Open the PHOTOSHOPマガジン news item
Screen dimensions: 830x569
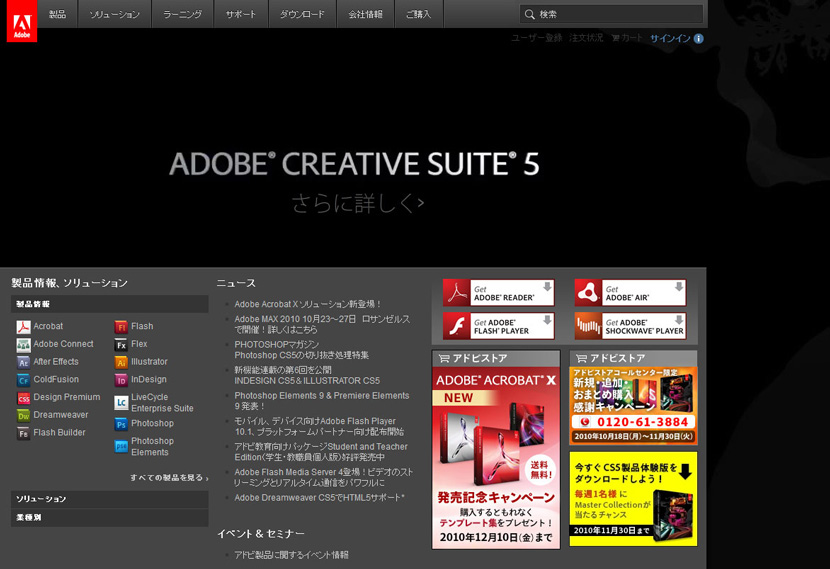[x=302, y=350]
